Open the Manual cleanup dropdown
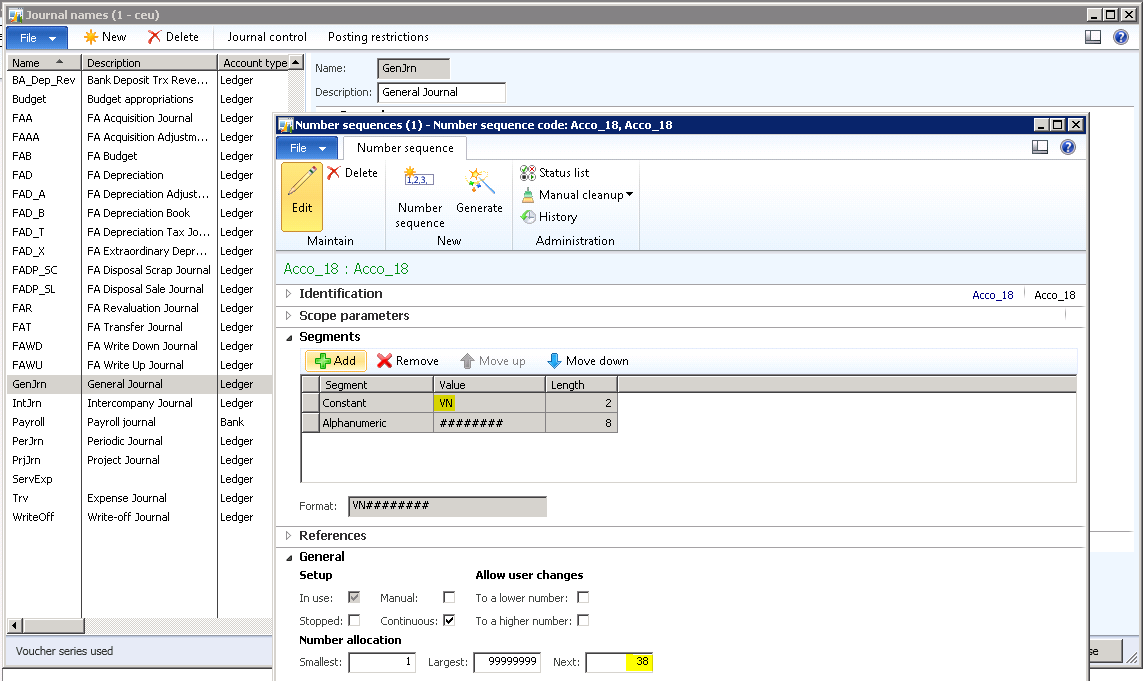Screen dimensions: 1143x681 [579, 195]
